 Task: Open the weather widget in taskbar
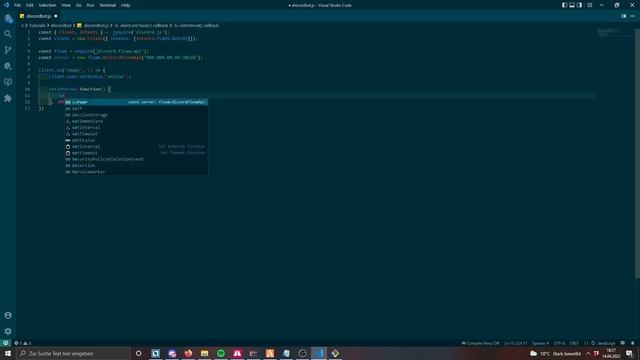pos(555,353)
